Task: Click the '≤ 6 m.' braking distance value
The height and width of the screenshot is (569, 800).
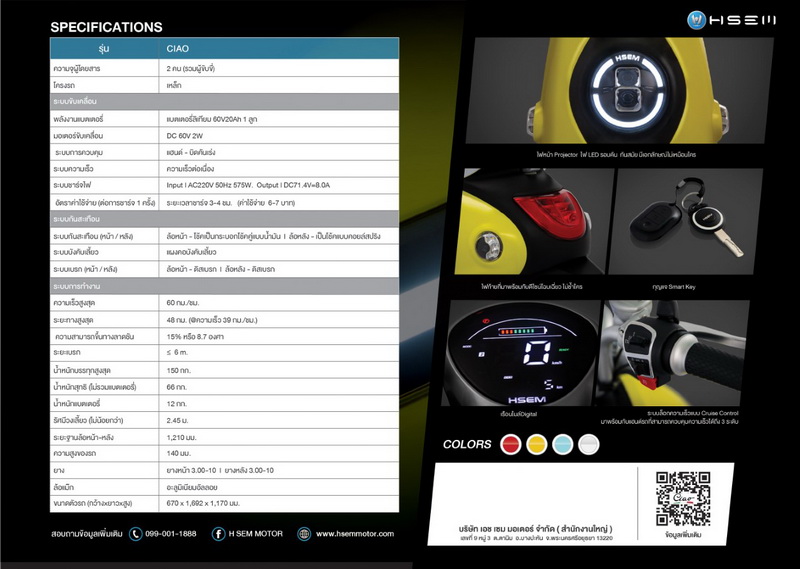Action: 177,352
